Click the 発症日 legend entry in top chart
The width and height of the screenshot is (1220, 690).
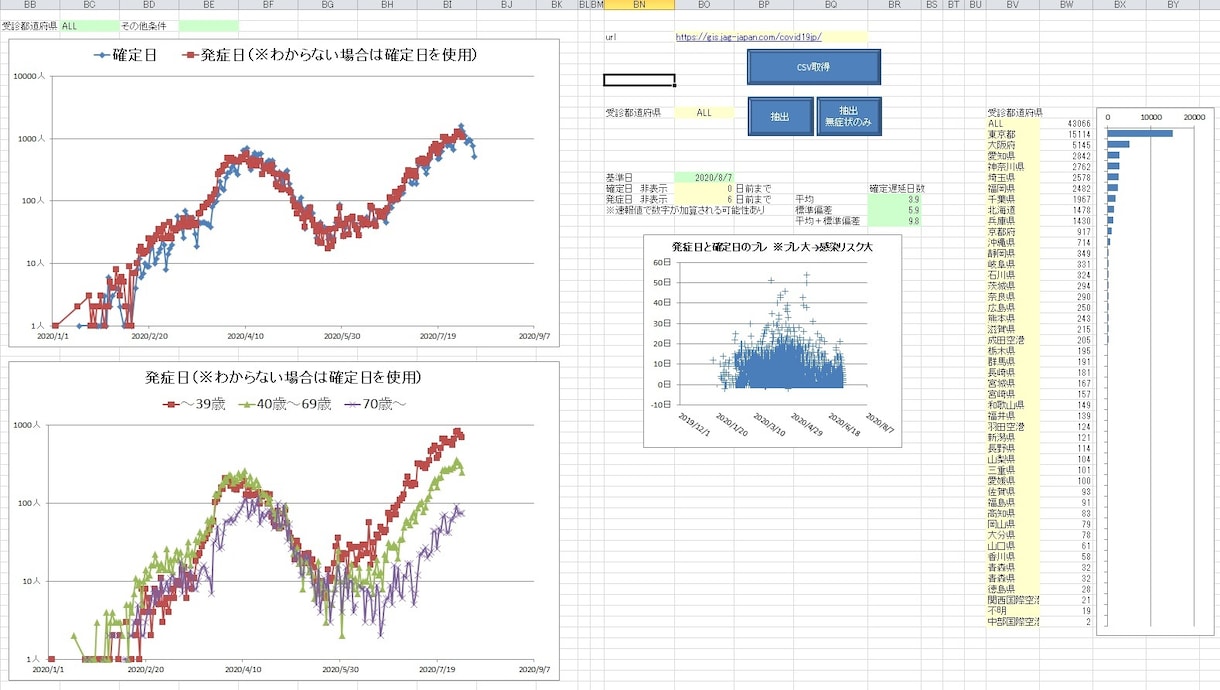tap(329, 55)
